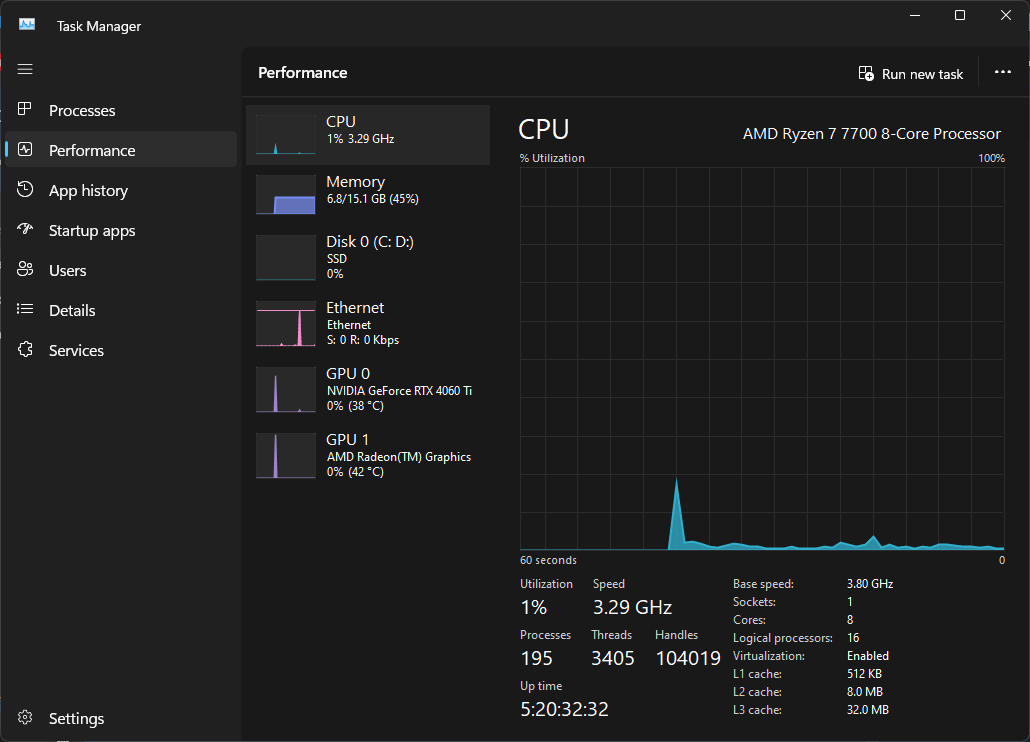Screen dimensions: 1030x742
Task: Click Disk 0 (C: D:) label
Action: click(x=370, y=242)
